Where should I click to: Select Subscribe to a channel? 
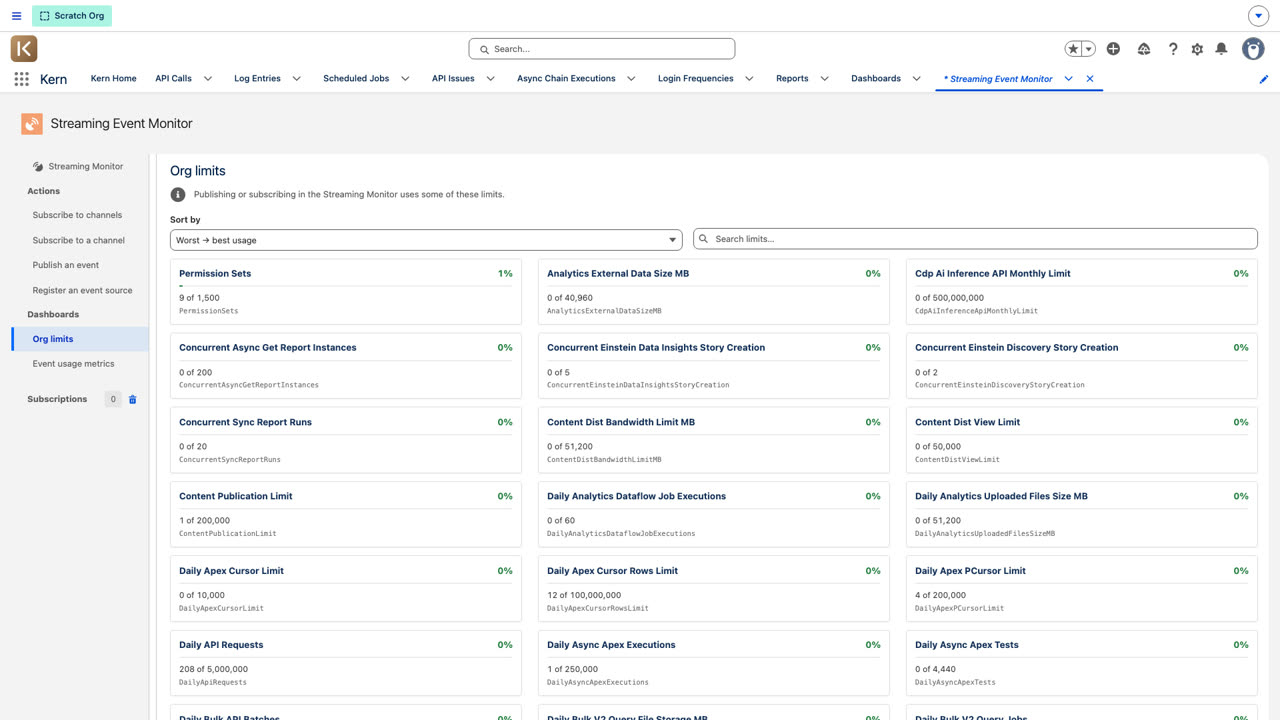click(79, 240)
